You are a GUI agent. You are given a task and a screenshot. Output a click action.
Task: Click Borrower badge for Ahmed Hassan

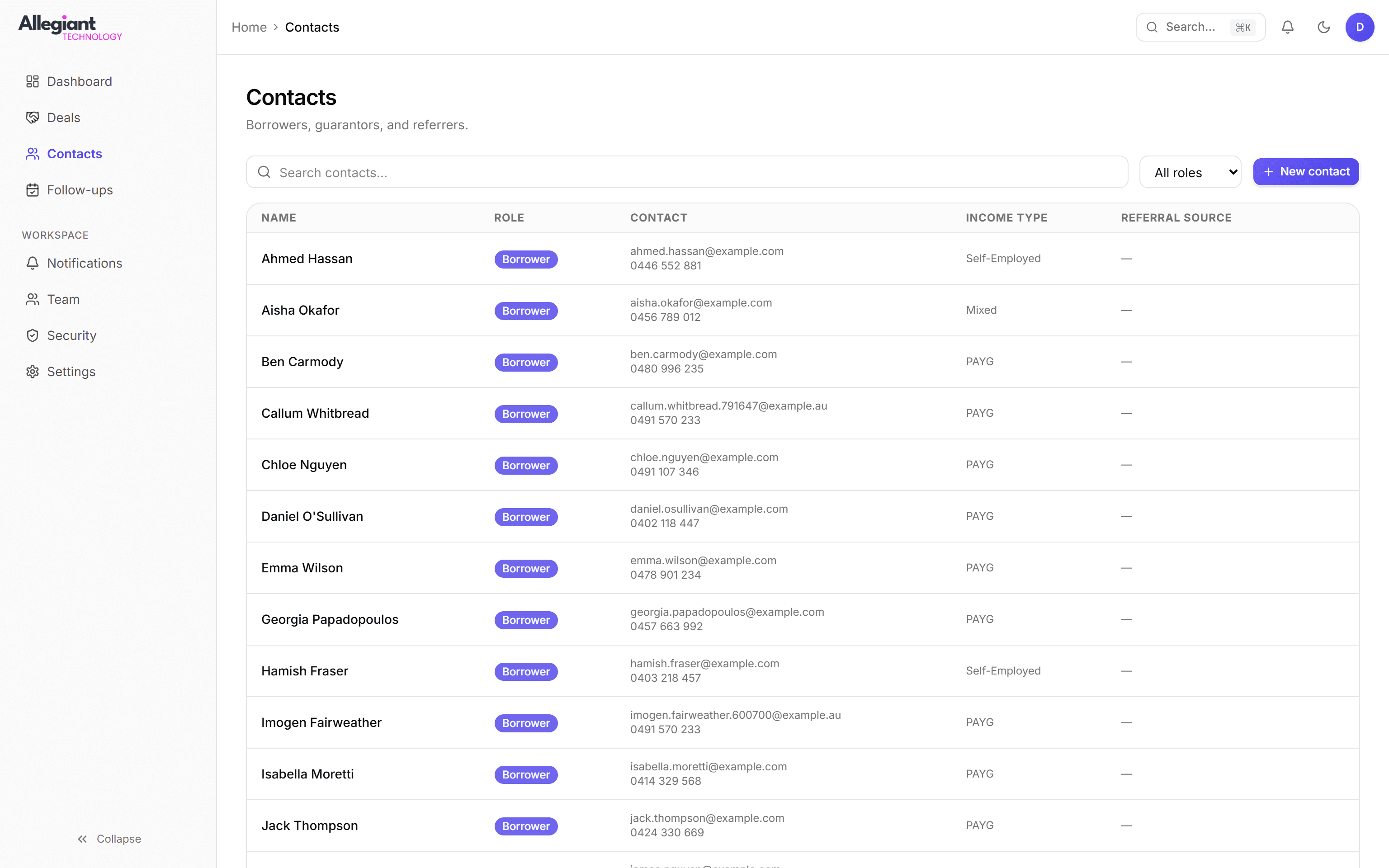[x=526, y=259]
